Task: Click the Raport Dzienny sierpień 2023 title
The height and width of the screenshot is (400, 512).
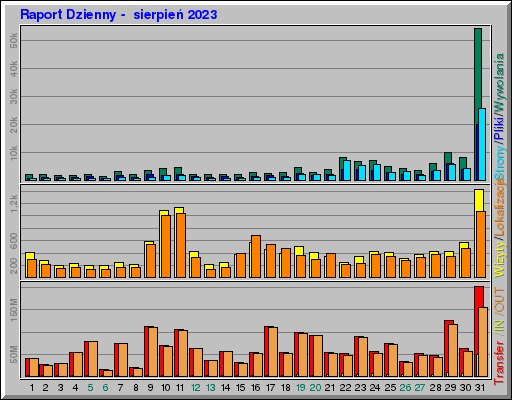Action: 119,15
